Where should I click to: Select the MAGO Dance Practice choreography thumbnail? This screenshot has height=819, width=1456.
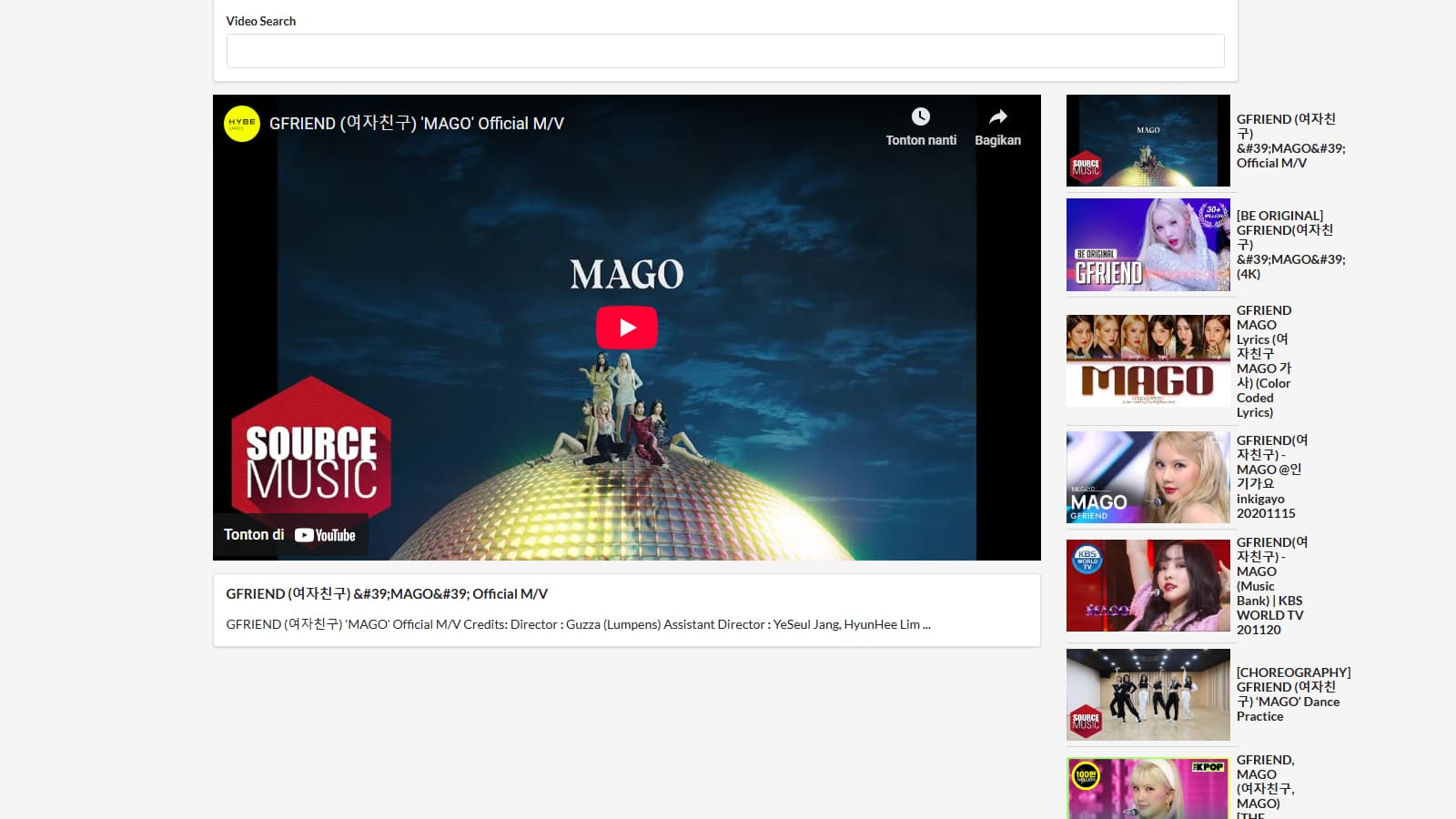1148,694
